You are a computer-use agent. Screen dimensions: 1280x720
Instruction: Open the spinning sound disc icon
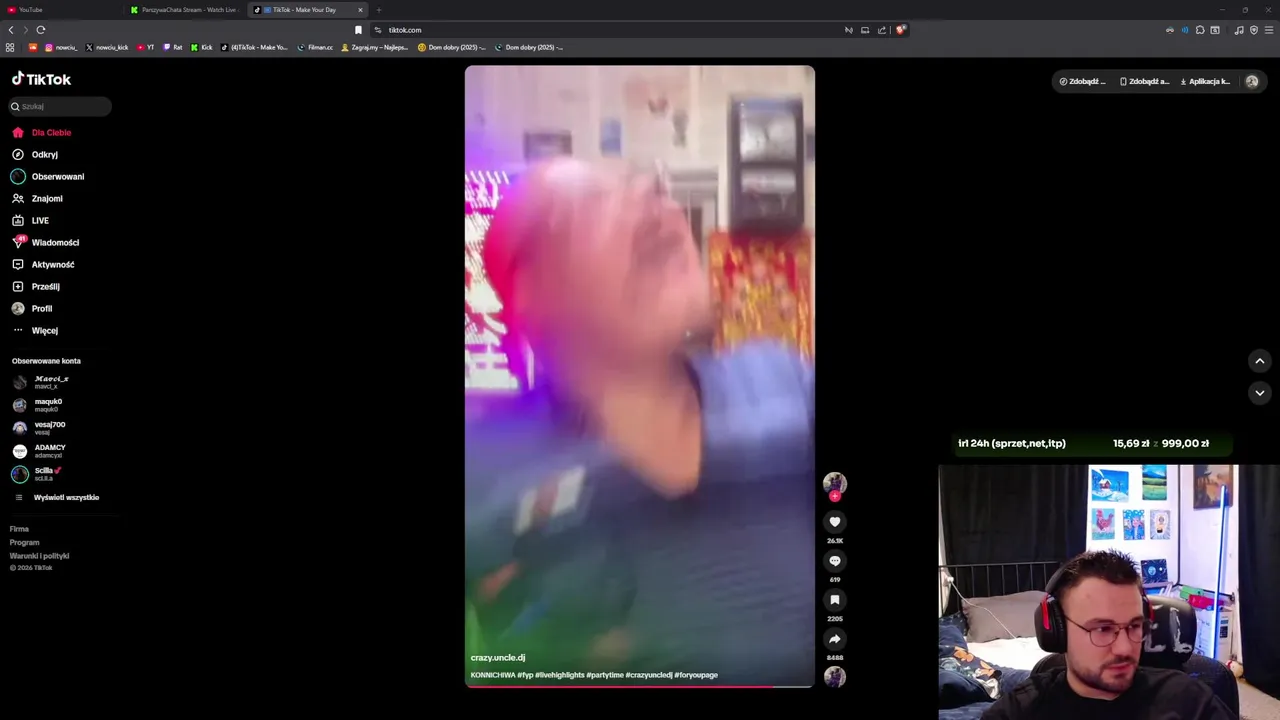[x=835, y=677]
